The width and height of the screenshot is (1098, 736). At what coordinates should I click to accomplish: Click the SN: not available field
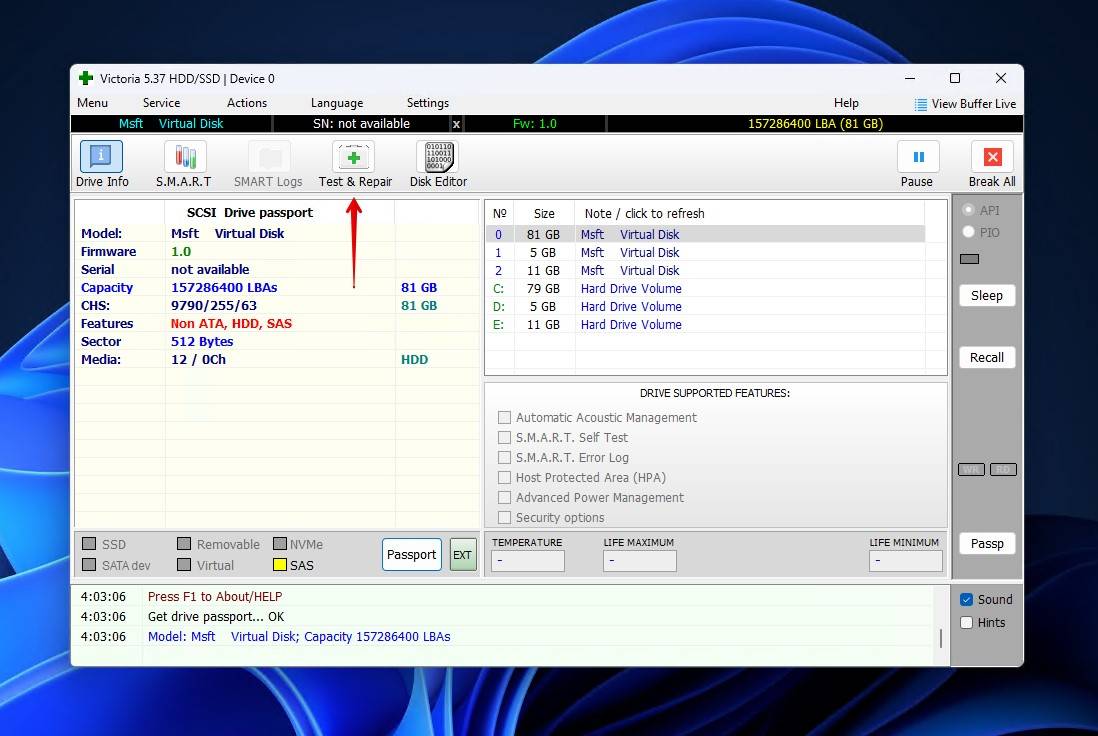pyautogui.click(x=361, y=124)
